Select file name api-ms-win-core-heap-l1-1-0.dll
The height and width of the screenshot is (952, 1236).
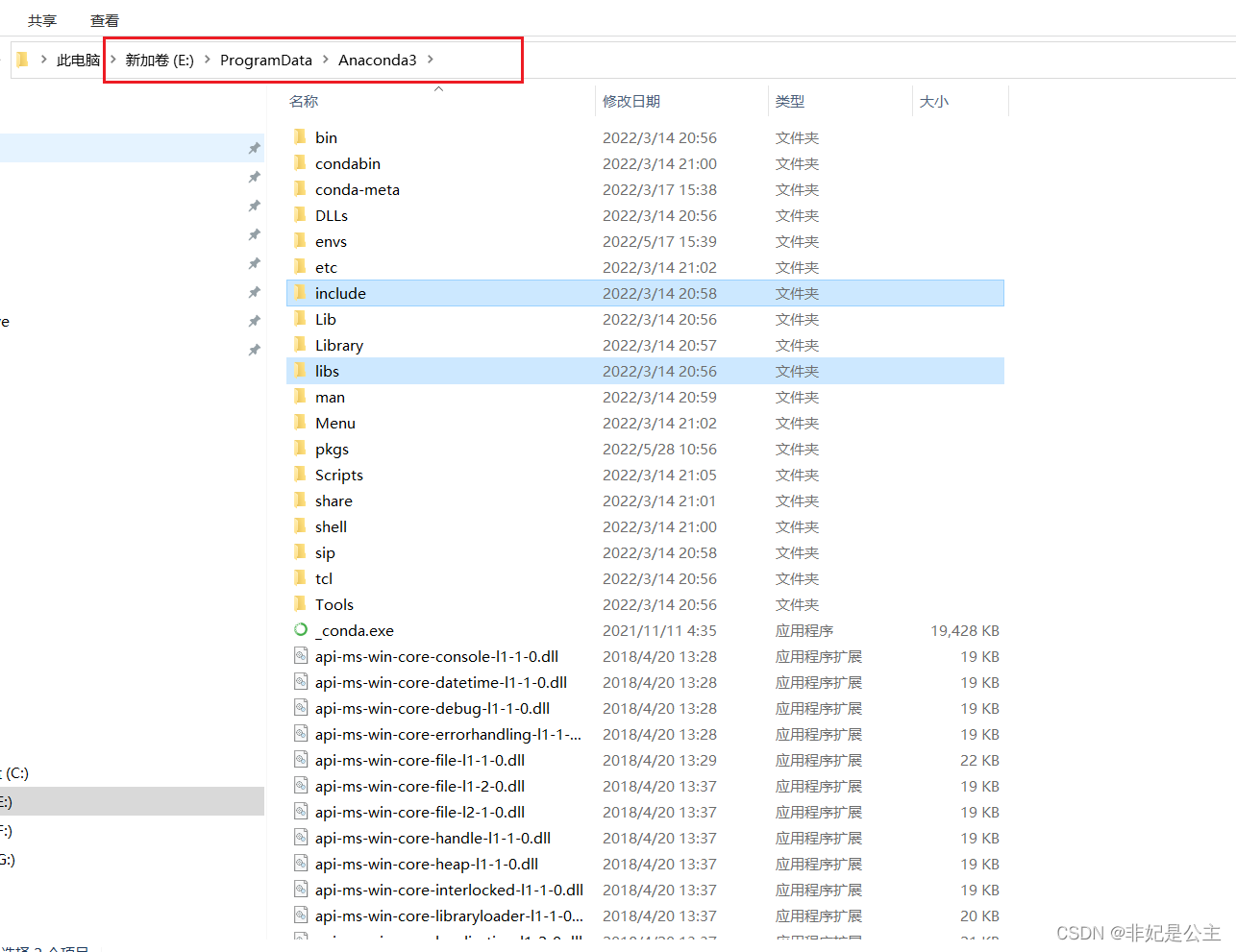427,864
